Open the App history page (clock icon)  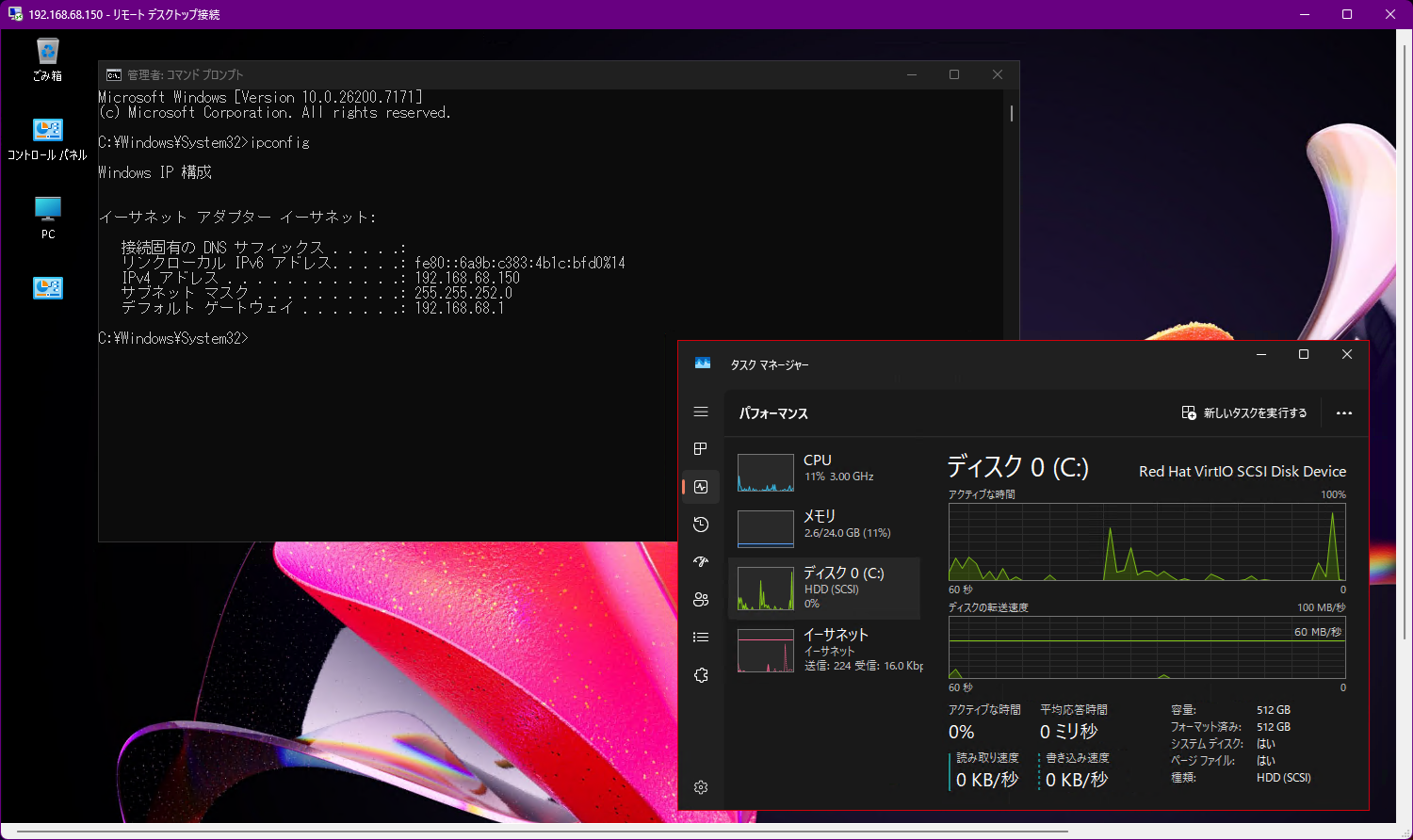click(701, 525)
